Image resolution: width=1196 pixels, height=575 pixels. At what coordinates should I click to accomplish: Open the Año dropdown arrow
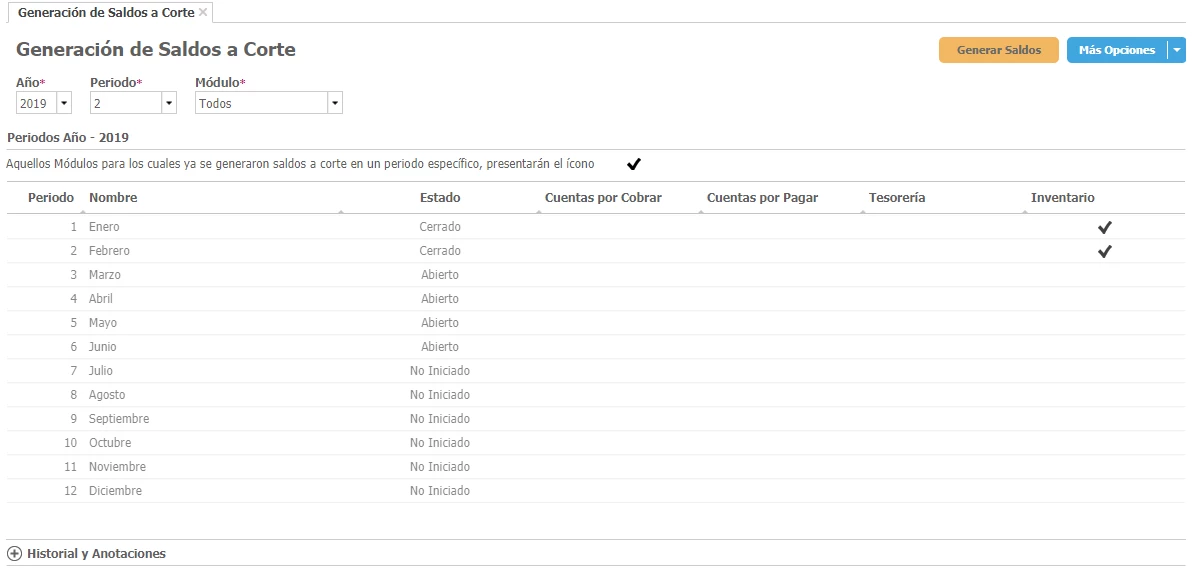pyautogui.click(x=64, y=103)
